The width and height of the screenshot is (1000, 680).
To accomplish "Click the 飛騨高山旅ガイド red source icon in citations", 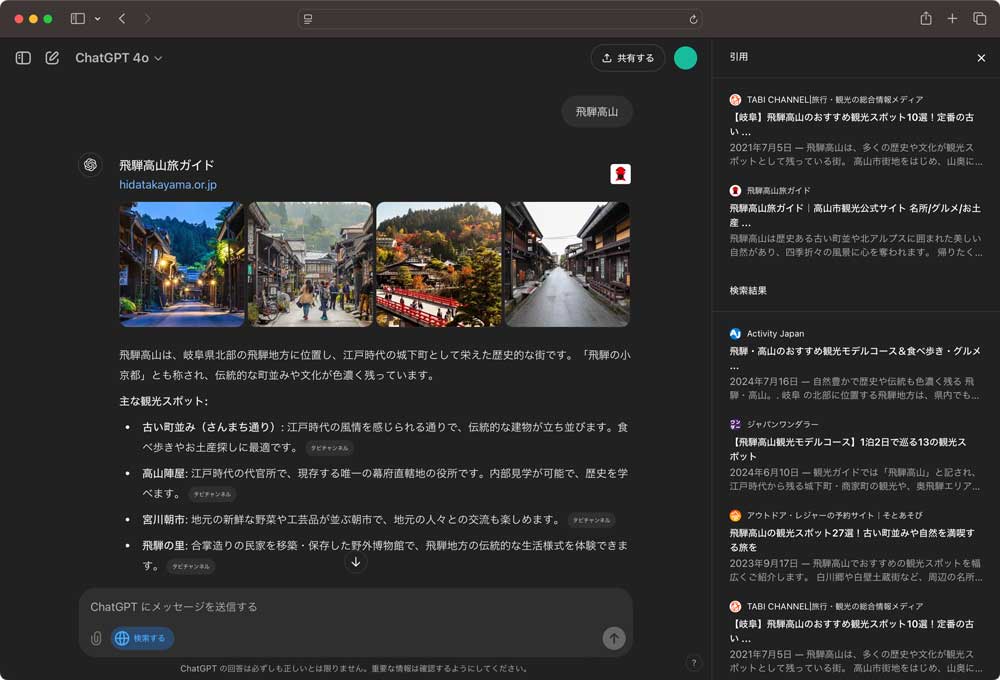I will click(735, 190).
